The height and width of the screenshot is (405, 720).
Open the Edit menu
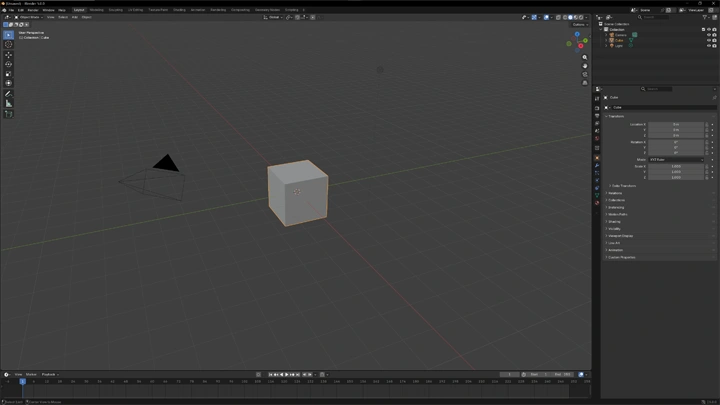20,10
